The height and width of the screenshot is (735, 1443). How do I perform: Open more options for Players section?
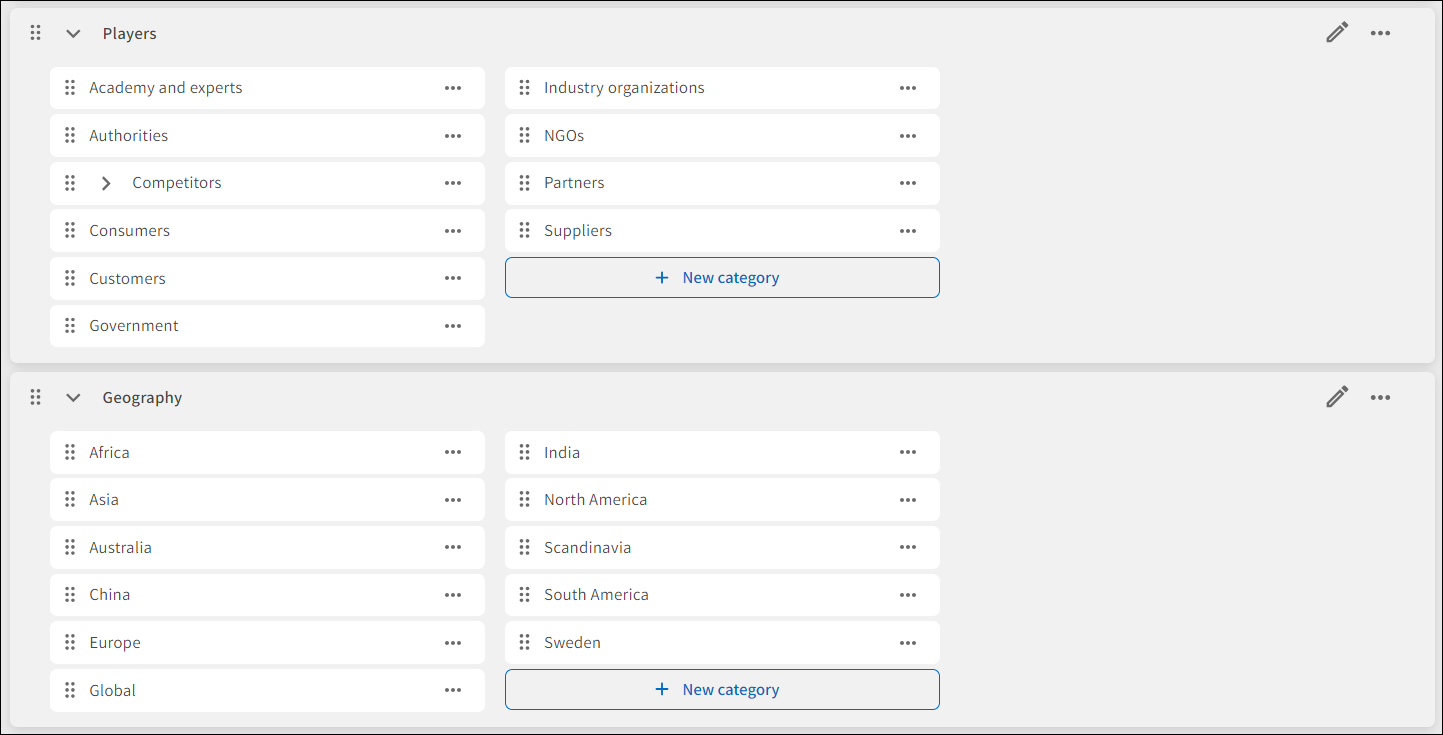click(1380, 33)
